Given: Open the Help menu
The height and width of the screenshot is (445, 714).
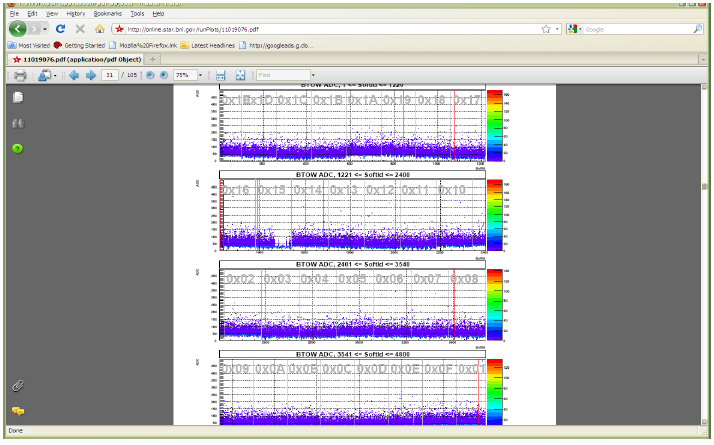Looking at the screenshot, I should click(158, 14).
